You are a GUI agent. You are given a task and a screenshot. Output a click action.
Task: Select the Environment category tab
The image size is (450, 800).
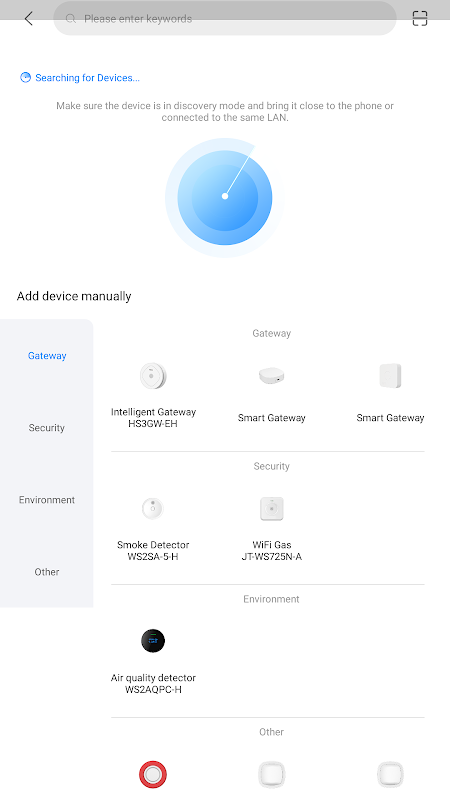(x=47, y=499)
